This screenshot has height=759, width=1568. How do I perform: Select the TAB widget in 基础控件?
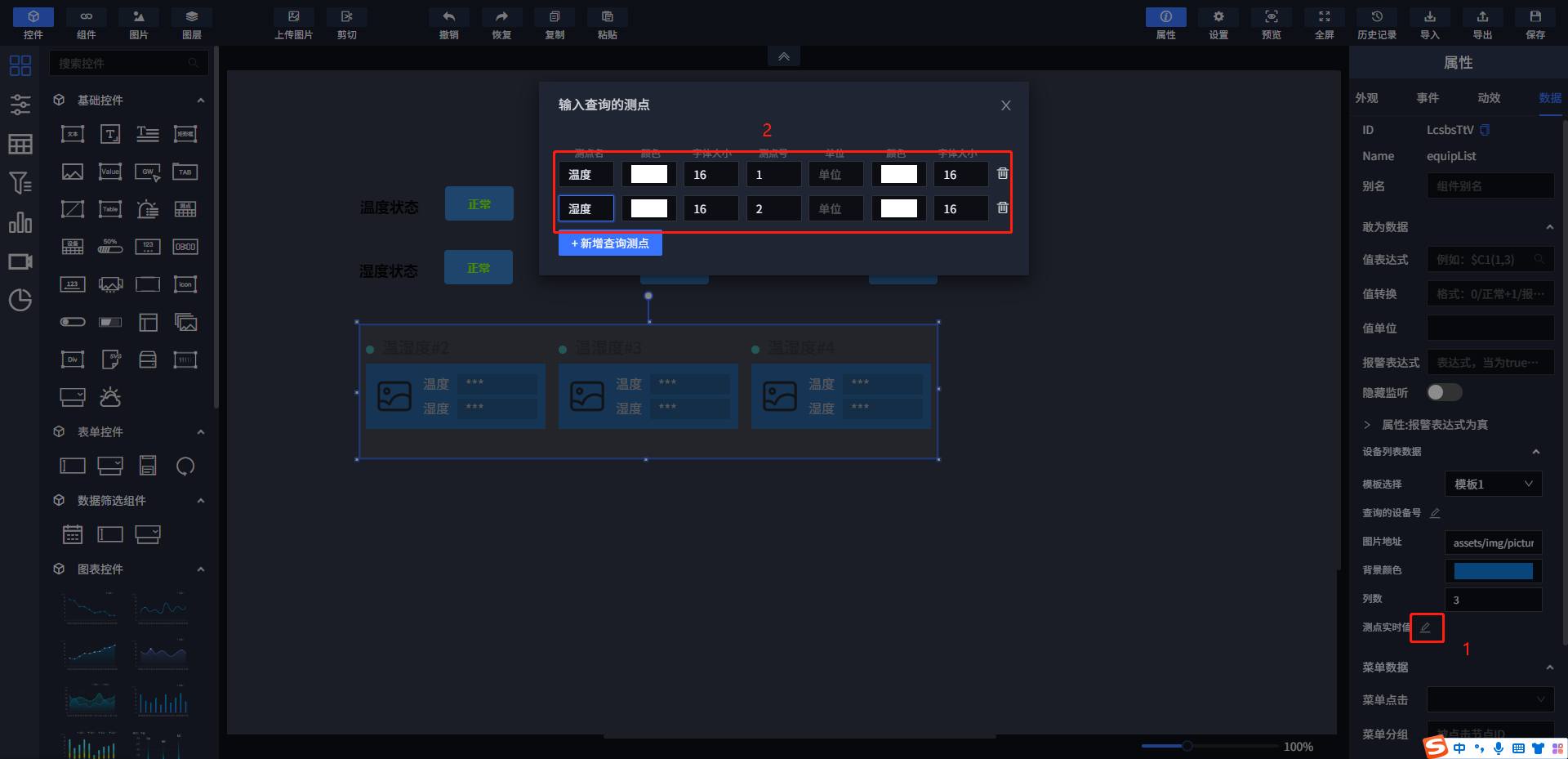click(185, 172)
